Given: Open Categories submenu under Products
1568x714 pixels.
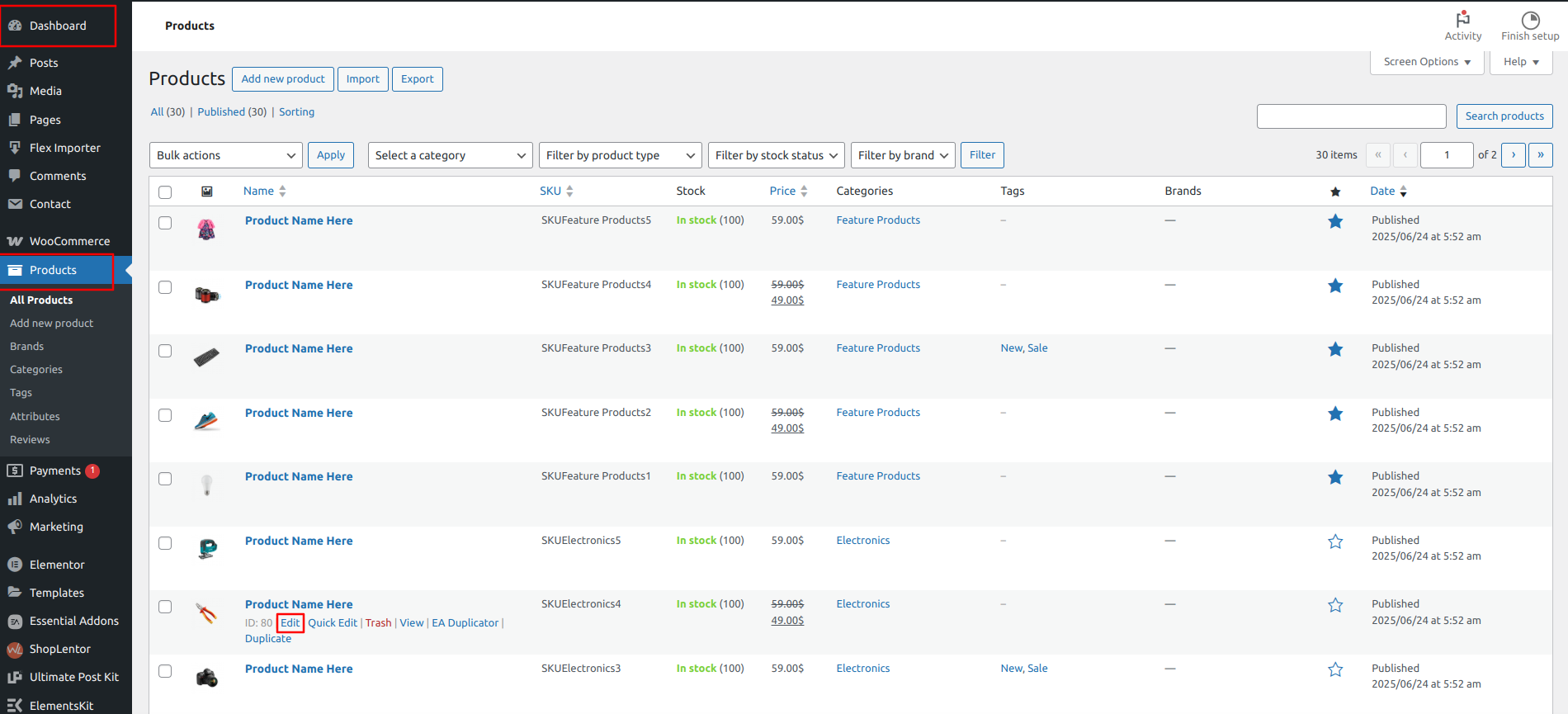Looking at the screenshot, I should tap(36, 370).
